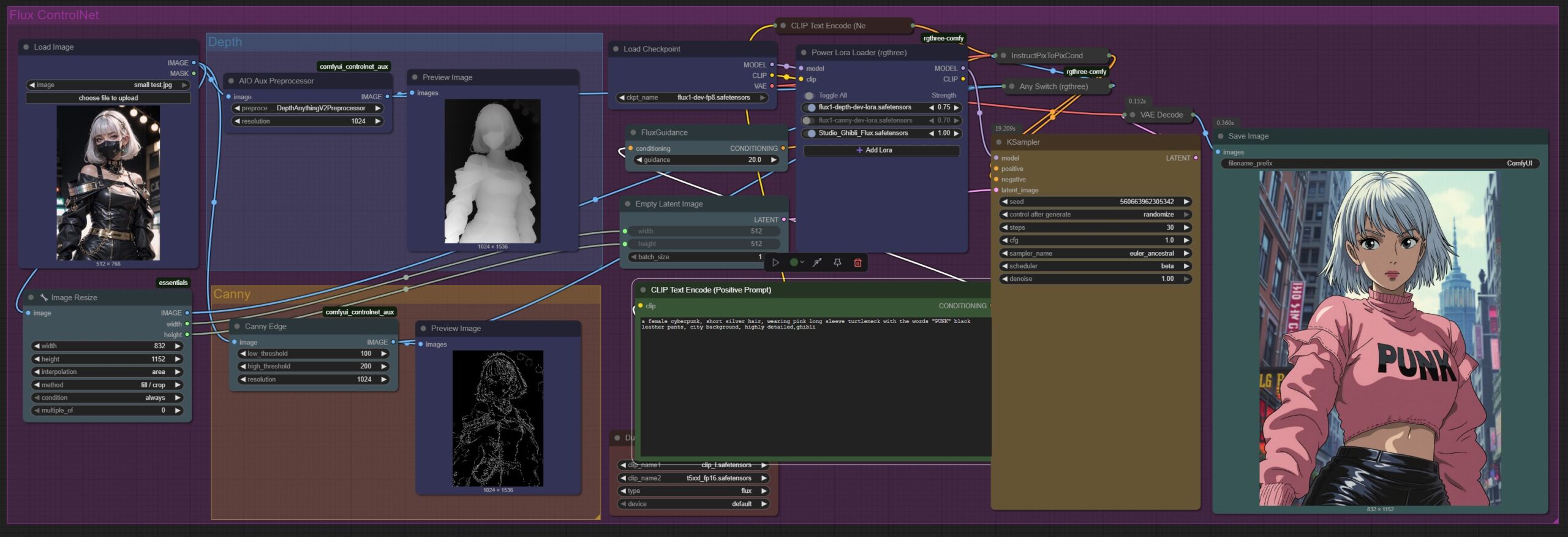Collapse the Canny Edge node title dot
Image resolution: width=1568 pixels, height=537 pixels.
tap(237, 327)
